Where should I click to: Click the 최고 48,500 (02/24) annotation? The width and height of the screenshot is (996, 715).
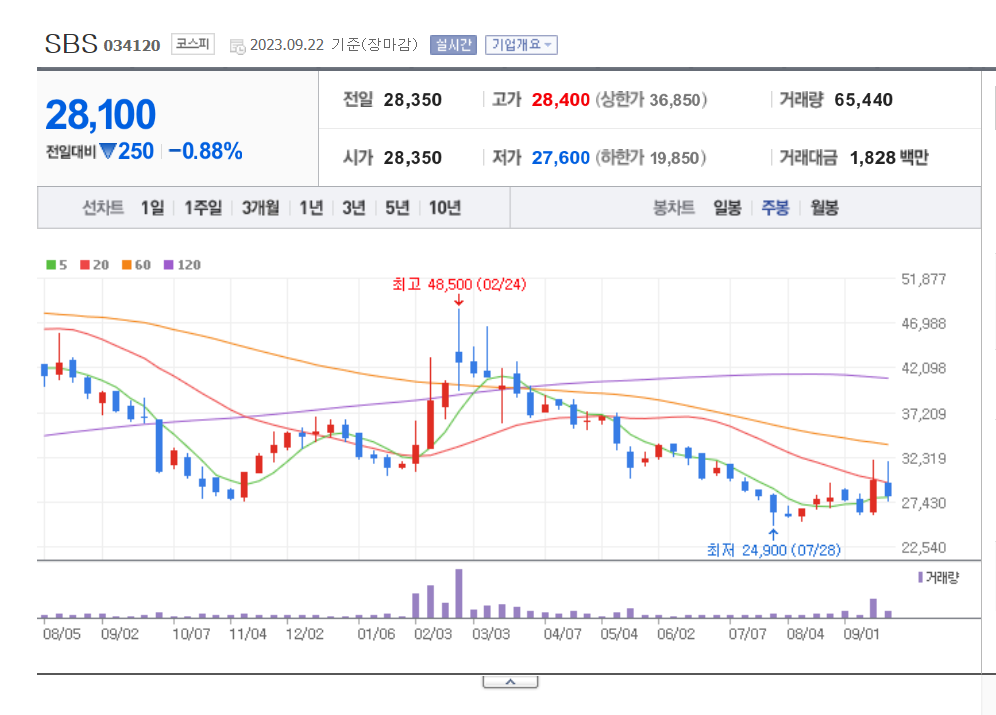459,284
